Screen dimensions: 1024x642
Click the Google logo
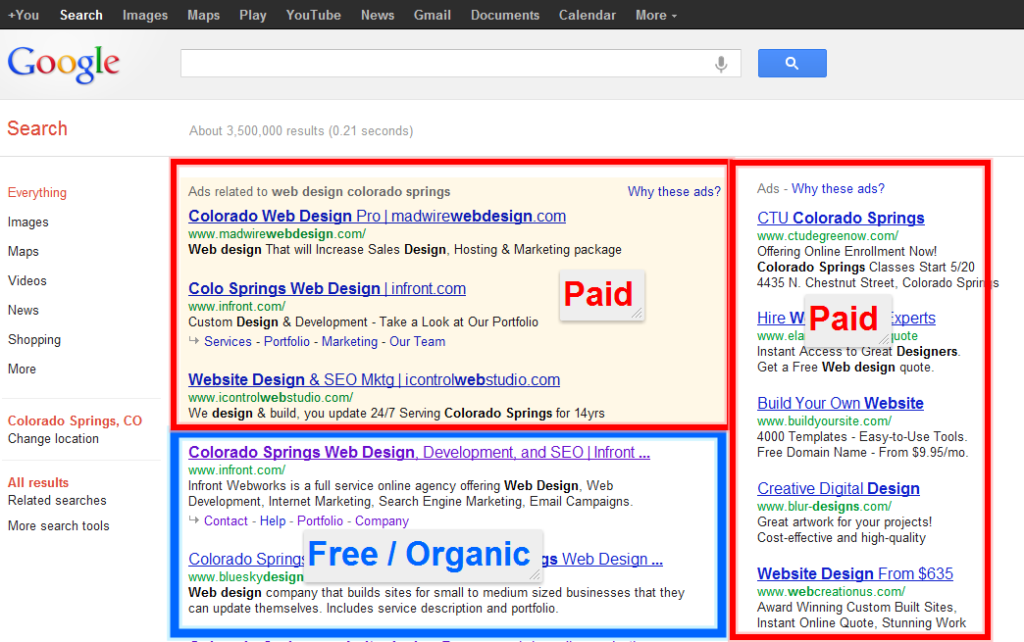[x=63, y=63]
